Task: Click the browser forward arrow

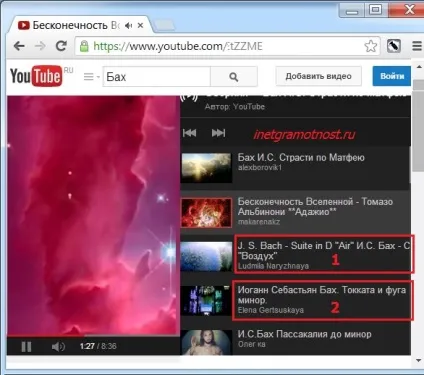Action: pos(40,46)
